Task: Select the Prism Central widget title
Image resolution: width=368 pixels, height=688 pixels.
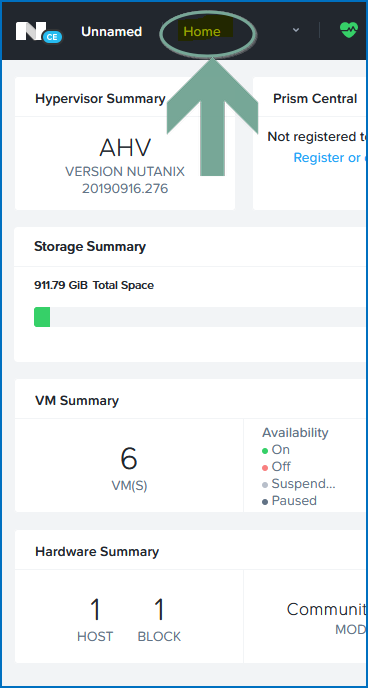Action: click(315, 99)
